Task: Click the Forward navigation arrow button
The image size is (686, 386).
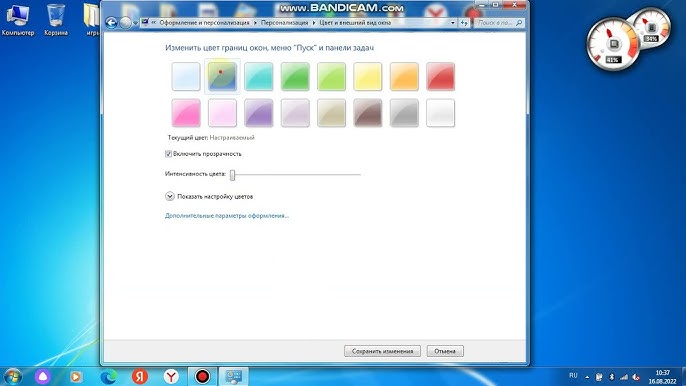Action: pos(125,23)
